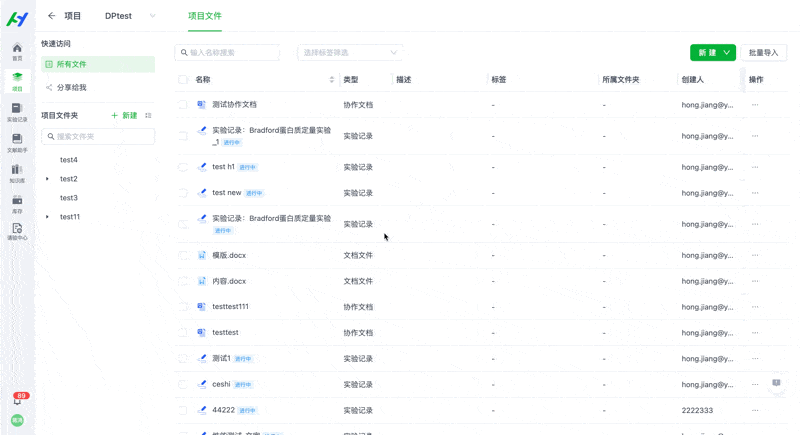800x435 pixels.
Task: Open the document 测试协作文档
Action: coord(234,105)
